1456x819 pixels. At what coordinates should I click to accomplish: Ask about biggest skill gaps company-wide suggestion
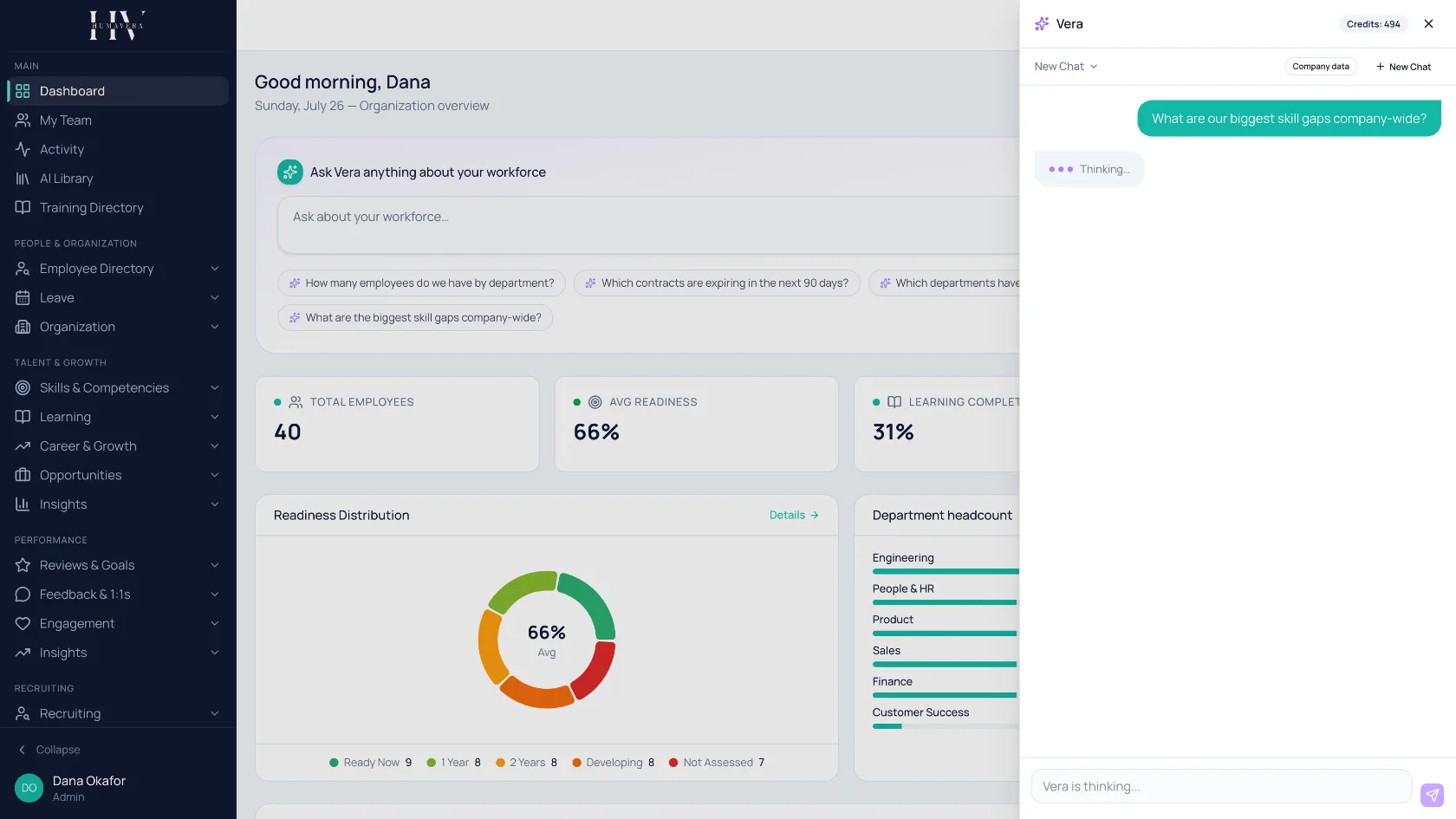pos(415,318)
